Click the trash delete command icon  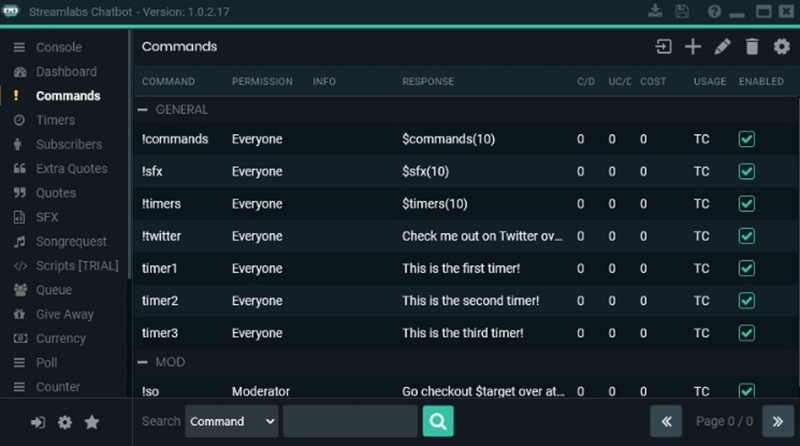pyautogui.click(x=752, y=47)
